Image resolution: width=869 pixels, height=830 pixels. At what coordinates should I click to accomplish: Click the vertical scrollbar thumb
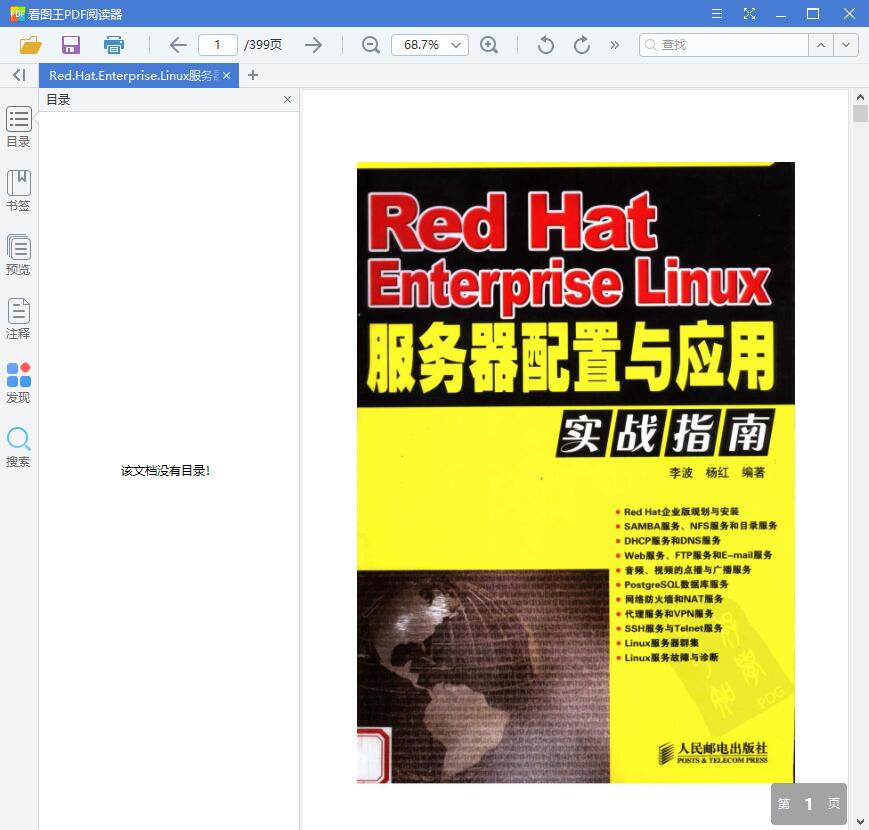pos(860,114)
